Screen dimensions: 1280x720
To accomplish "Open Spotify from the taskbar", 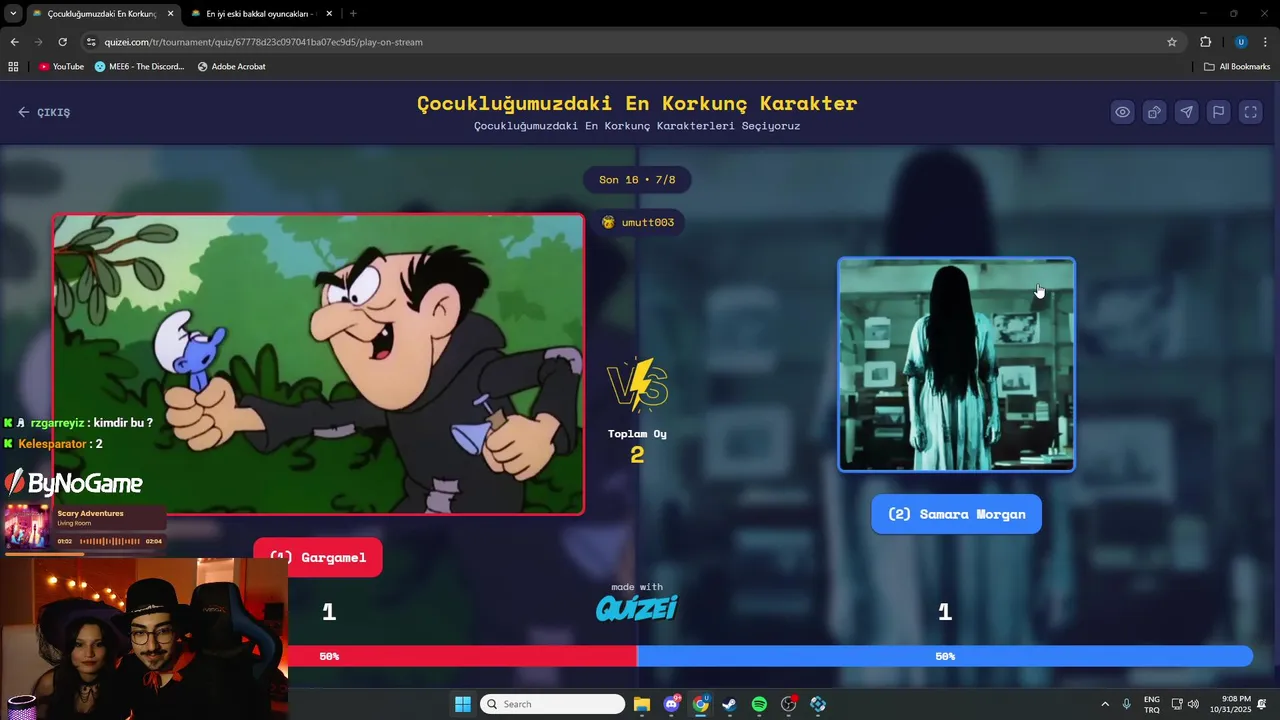I will click(x=759, y=704).
